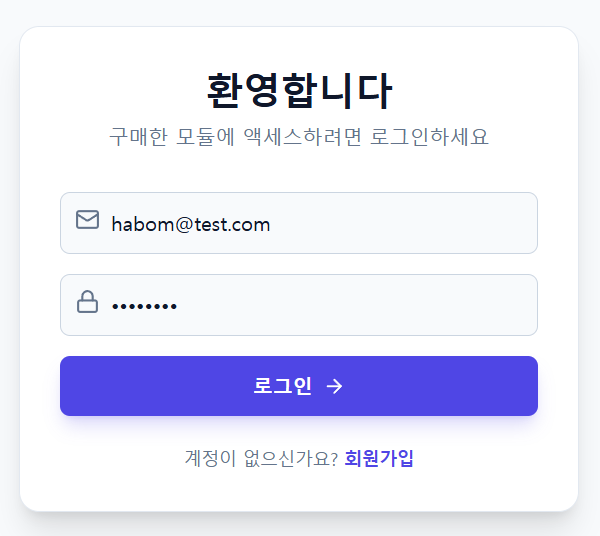Open the 회원가입 sign-up link
The height and width of the screenshot is (536, 600).
(x=379, y=458)
